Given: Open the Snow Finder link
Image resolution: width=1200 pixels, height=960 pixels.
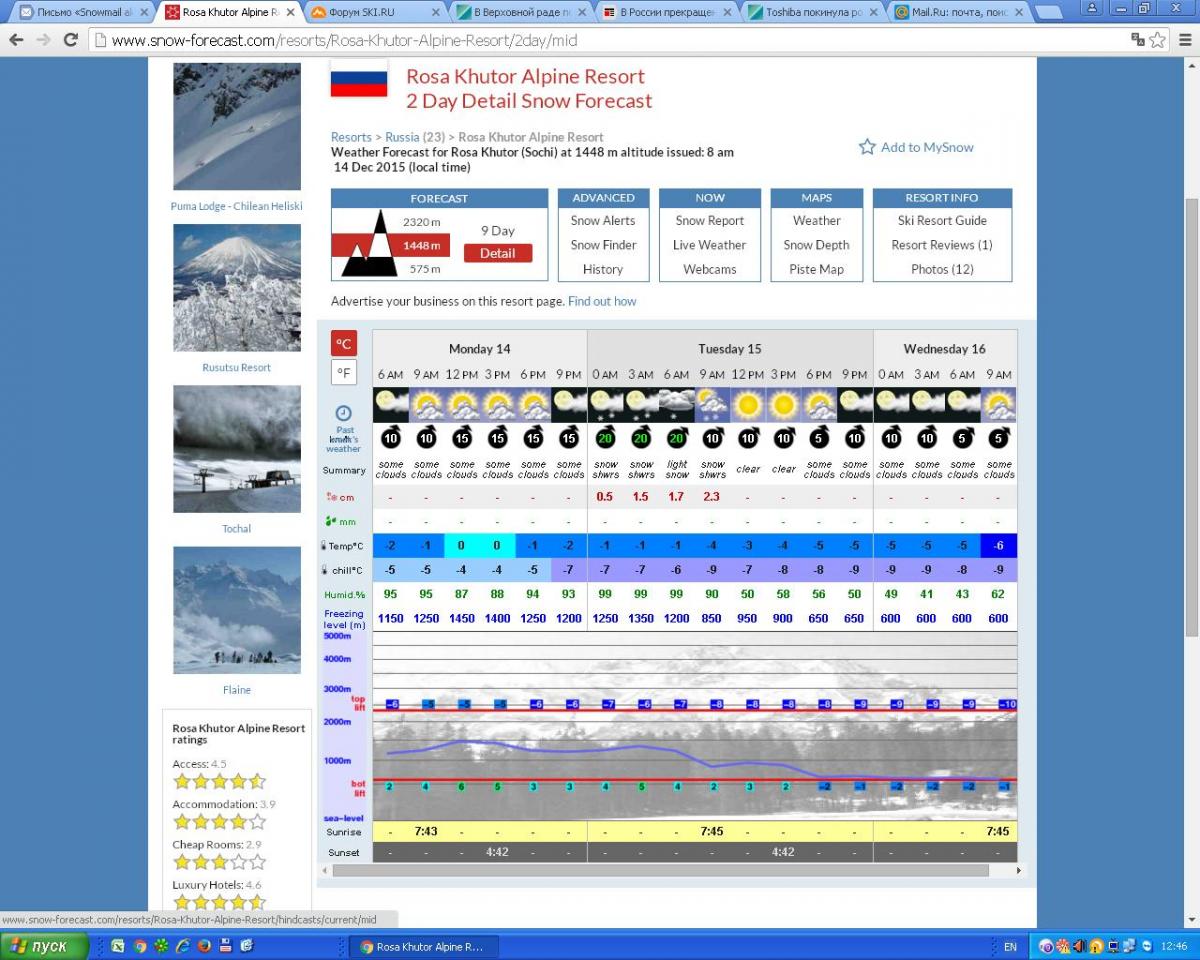Looking at the screenshot, I should point(603,245).
